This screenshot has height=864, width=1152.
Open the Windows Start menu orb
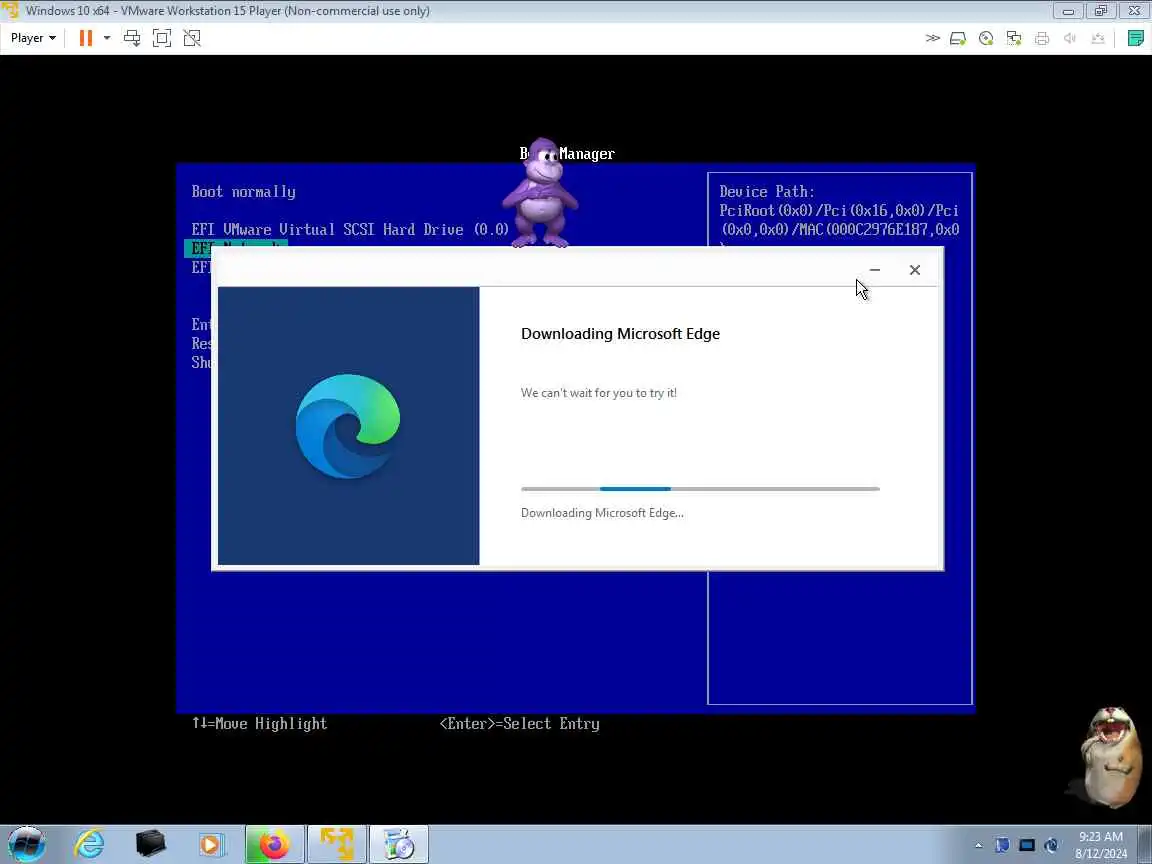pyautogui.click(x=26, y=844)
